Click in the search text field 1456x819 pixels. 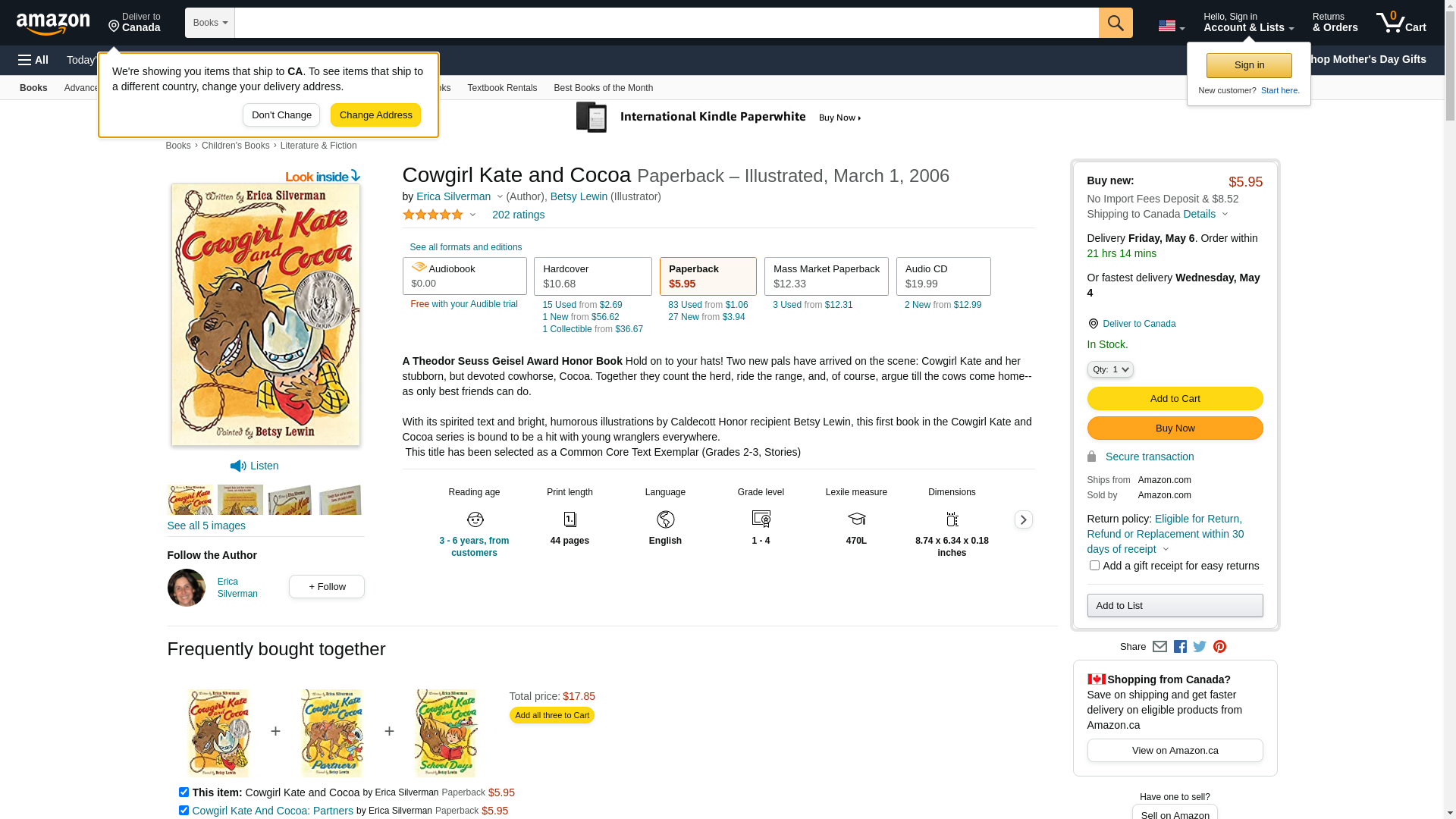[x=666, y=23]
